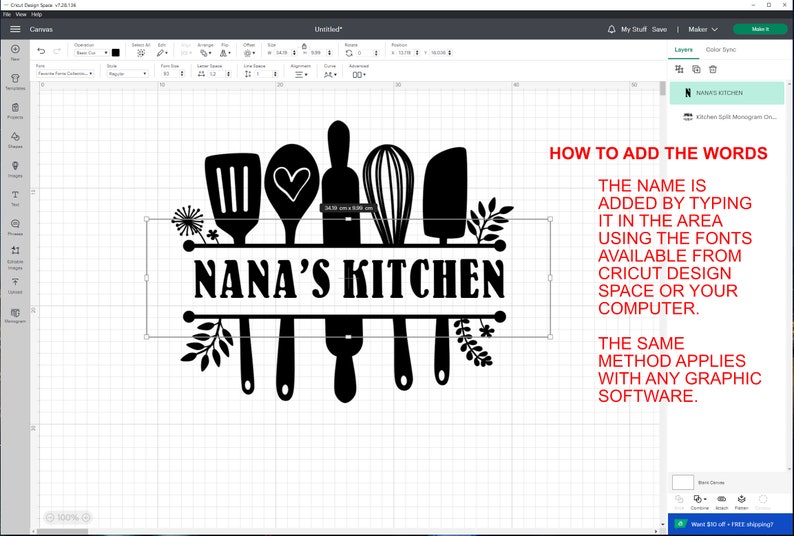Screen dimensions: 794x536
Task: Toggle the size lock aspect ratio icon
Action: (x=304, y=46)
